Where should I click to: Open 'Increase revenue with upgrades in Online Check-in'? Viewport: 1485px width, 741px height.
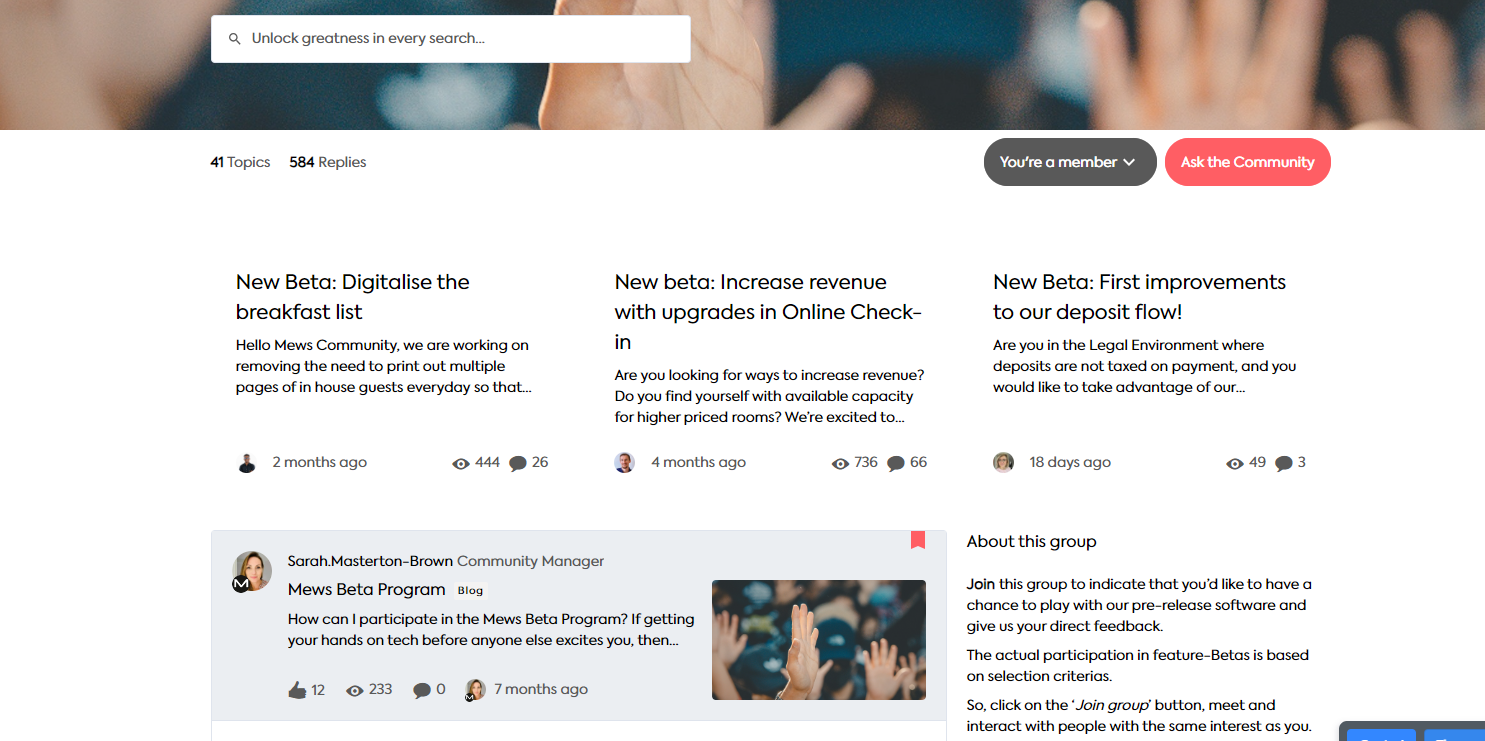click(x=769, y=312)
